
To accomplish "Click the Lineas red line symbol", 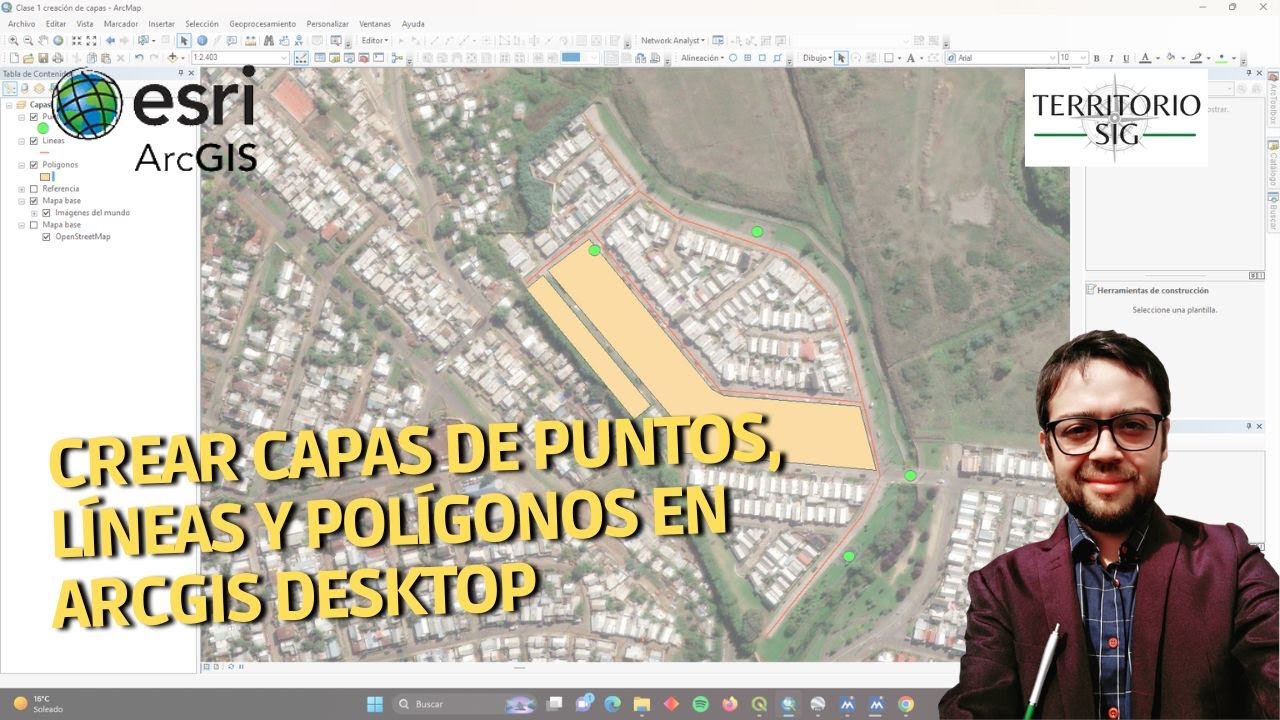I will [45, 153].
